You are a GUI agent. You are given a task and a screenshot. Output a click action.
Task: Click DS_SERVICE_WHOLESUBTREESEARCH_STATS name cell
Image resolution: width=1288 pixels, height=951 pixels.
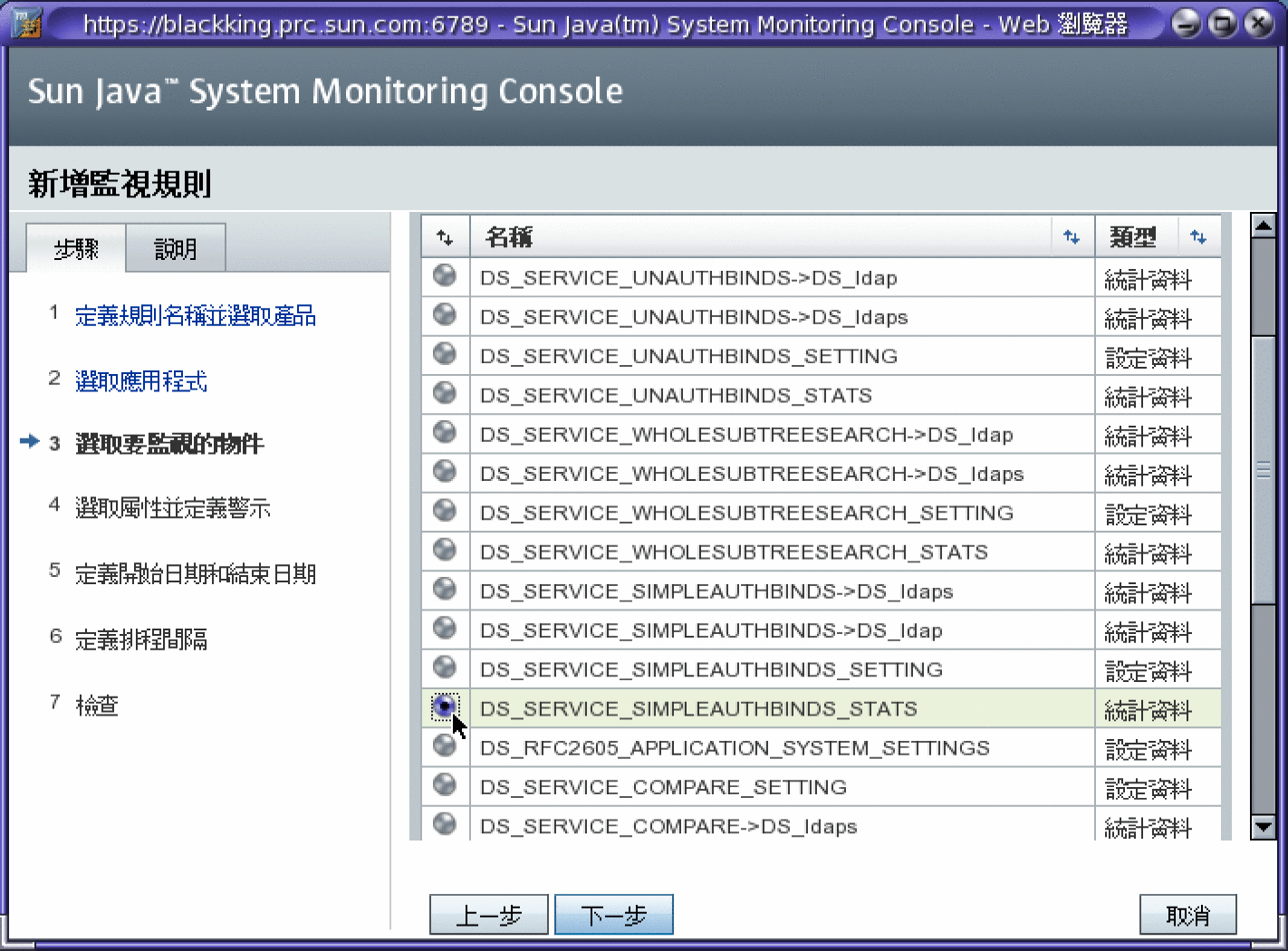(783, 552)
